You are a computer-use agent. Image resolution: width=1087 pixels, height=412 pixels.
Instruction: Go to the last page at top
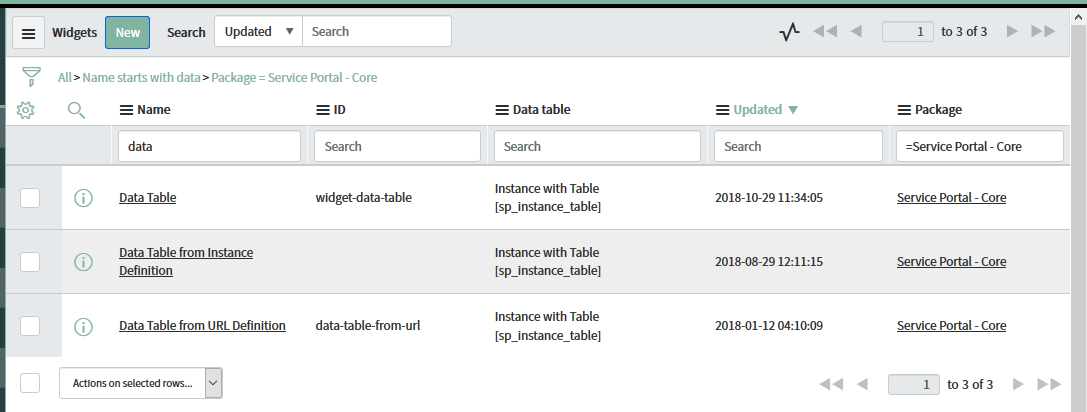click(x=1043, y=32)
